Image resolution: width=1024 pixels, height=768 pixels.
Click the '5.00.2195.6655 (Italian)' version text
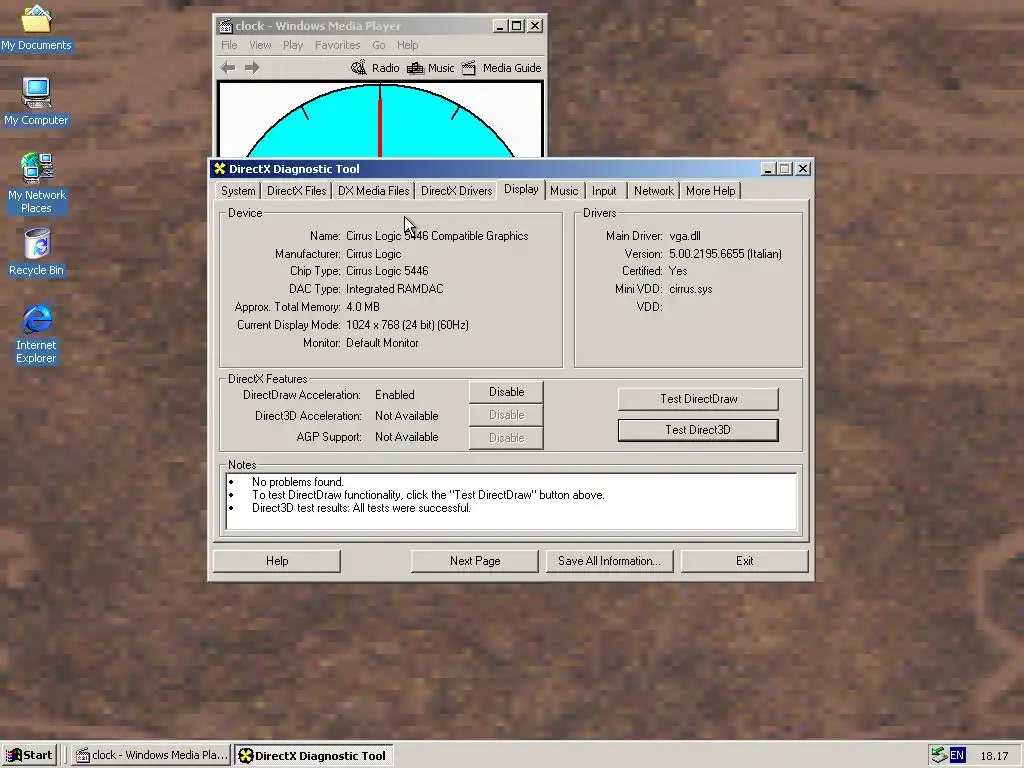[725, 254]
